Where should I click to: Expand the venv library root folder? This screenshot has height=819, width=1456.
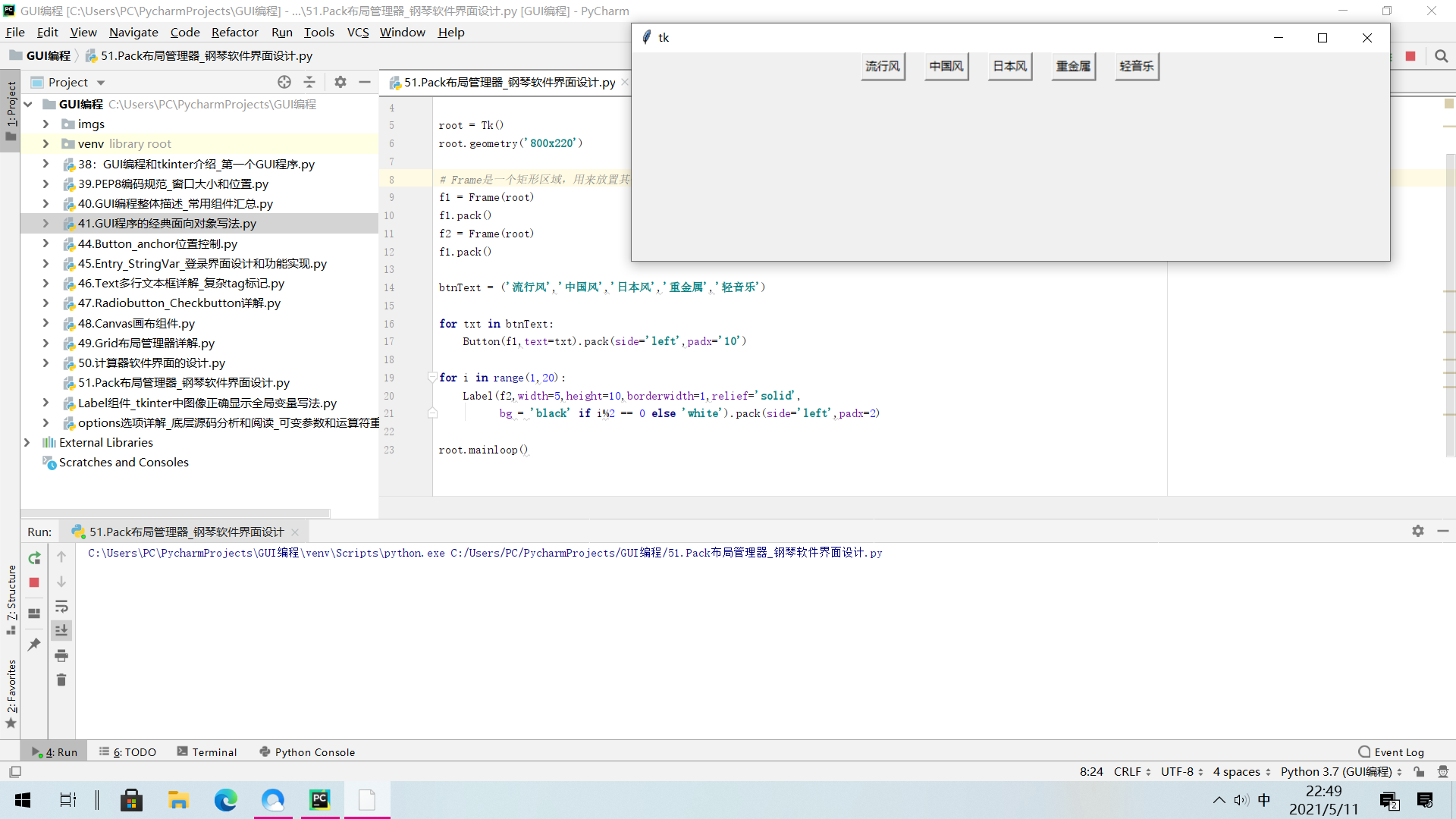(x=45, y=143)
